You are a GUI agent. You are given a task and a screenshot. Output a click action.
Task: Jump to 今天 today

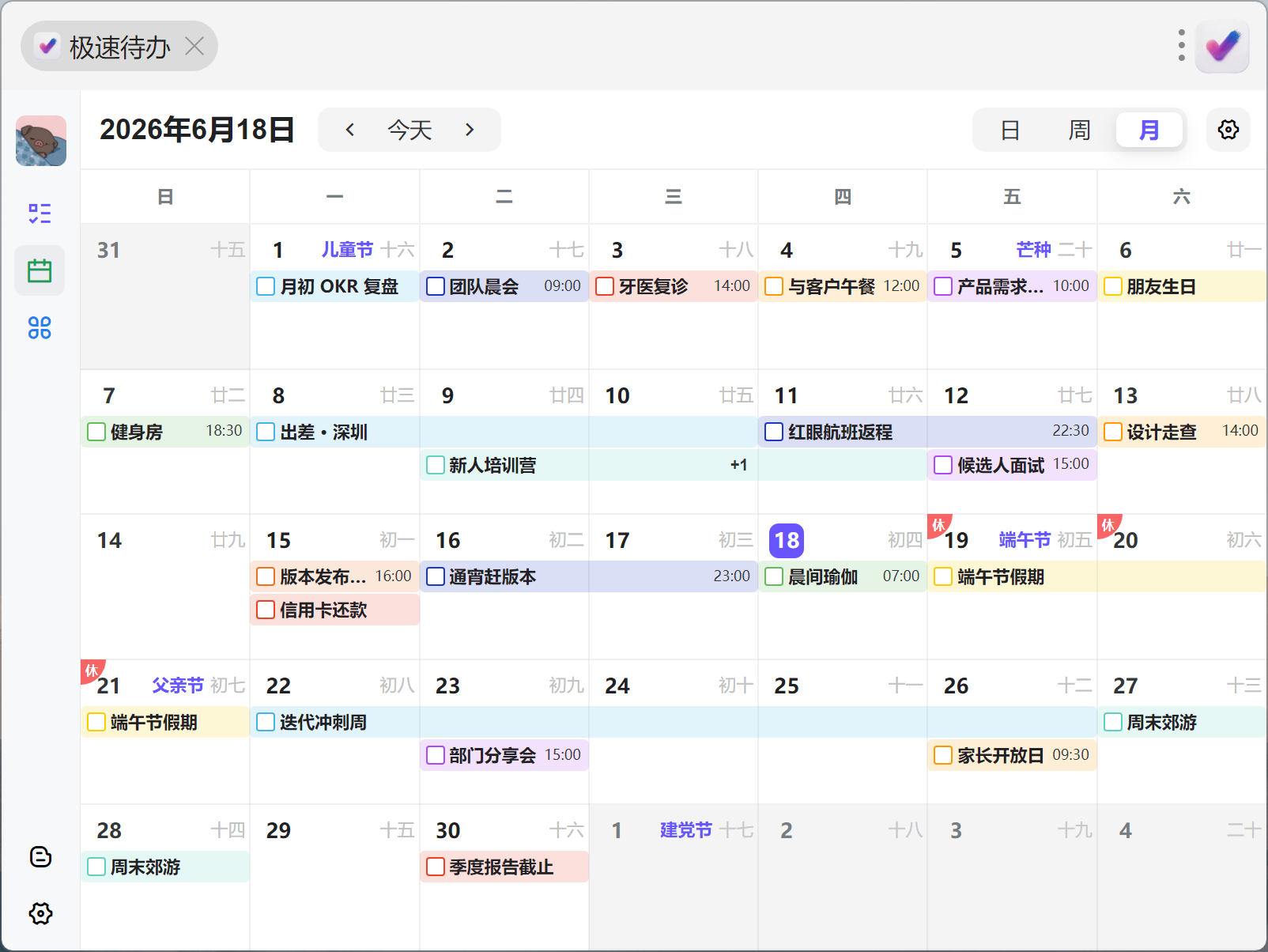pos(409,130)
